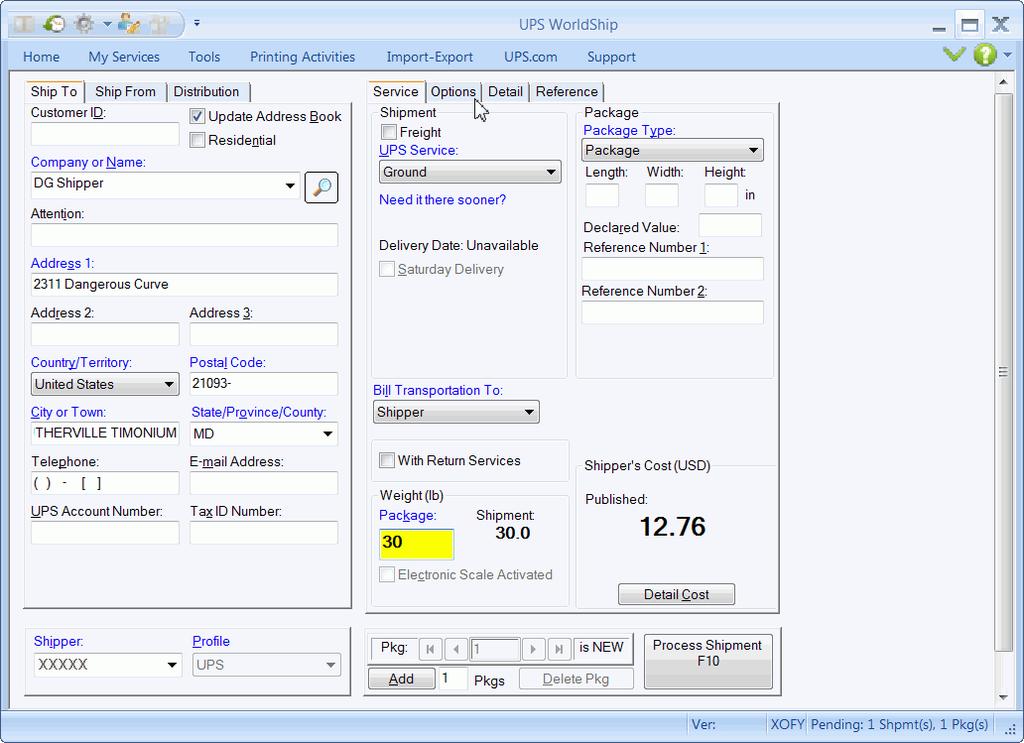The width and height of the screenshot is (1024, 743).
Task: Open the green Help question mark icon
Action: pos(985,54)
